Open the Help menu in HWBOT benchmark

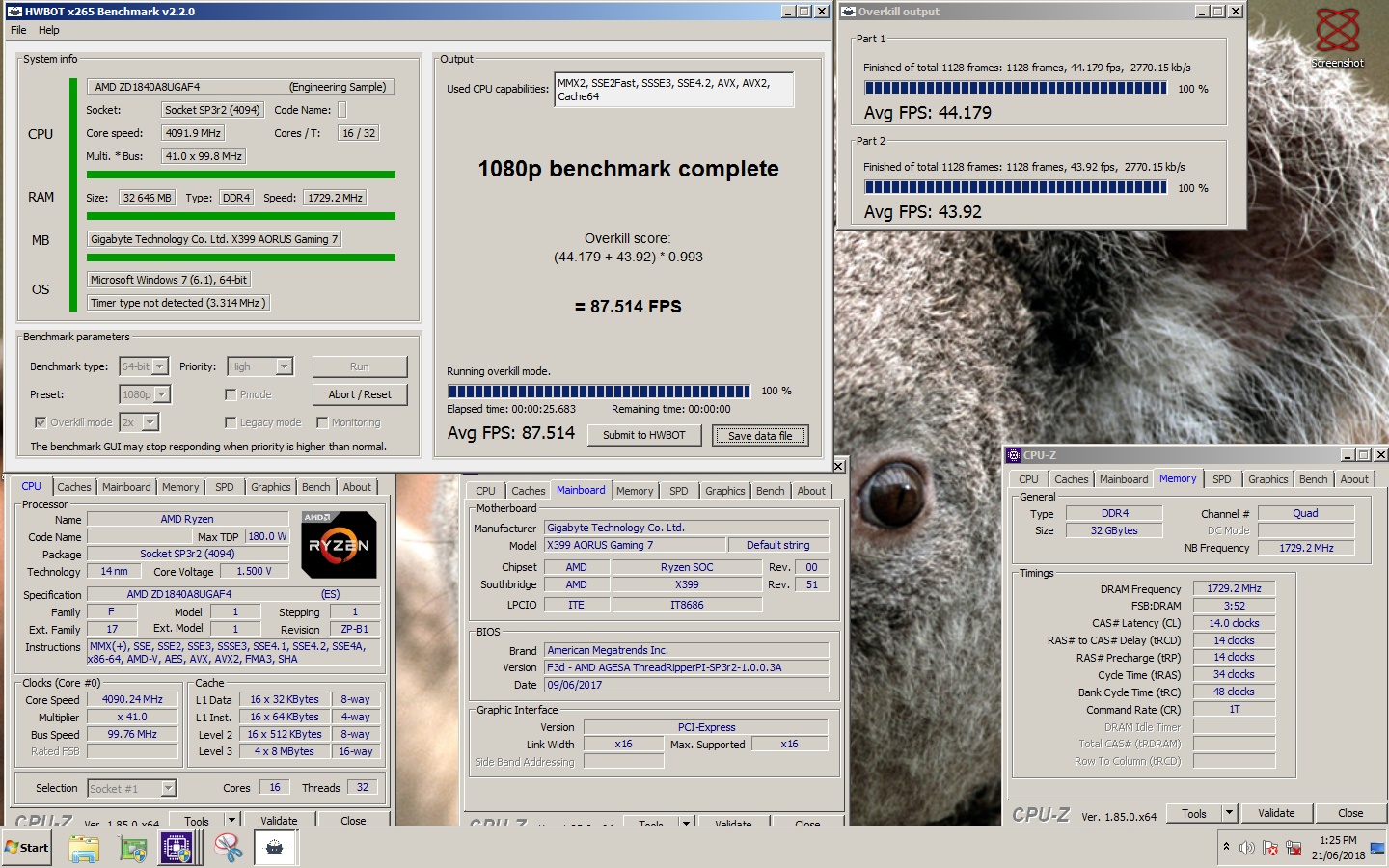click(48, 30)
